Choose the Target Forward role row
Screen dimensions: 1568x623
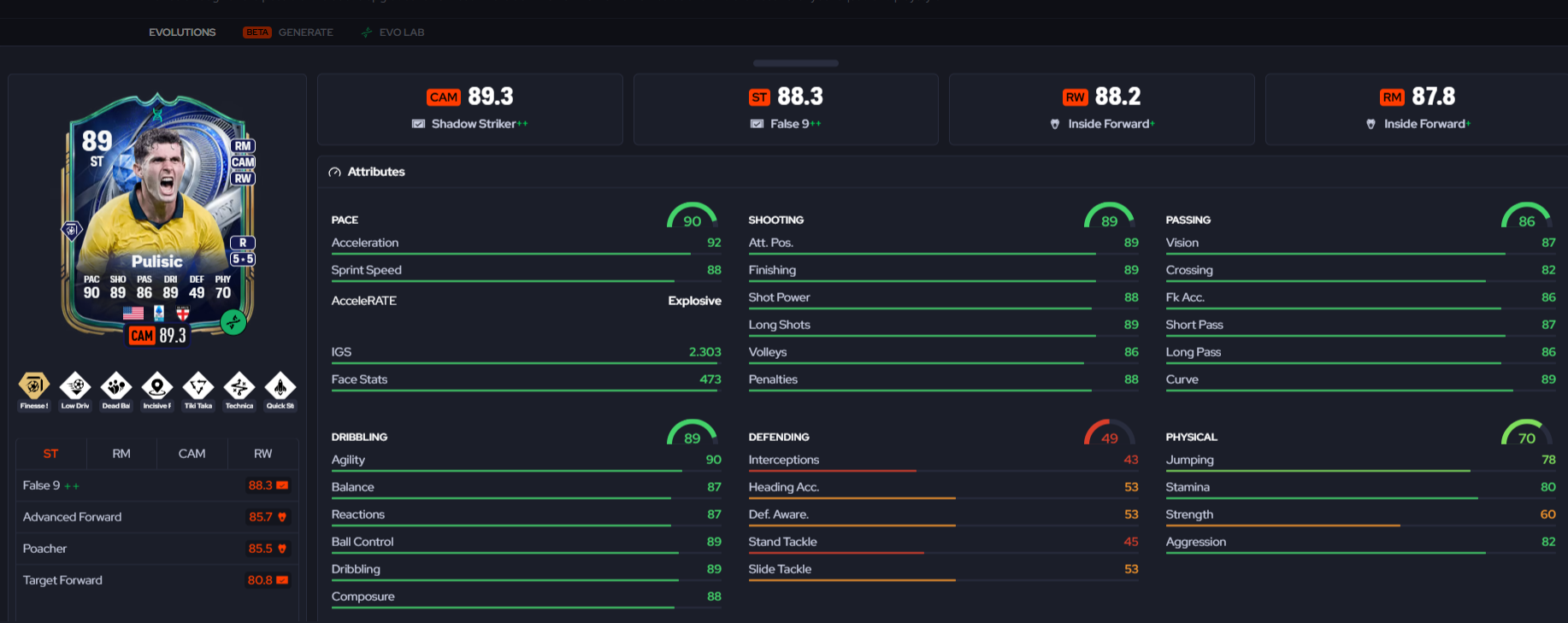(157, 580)
